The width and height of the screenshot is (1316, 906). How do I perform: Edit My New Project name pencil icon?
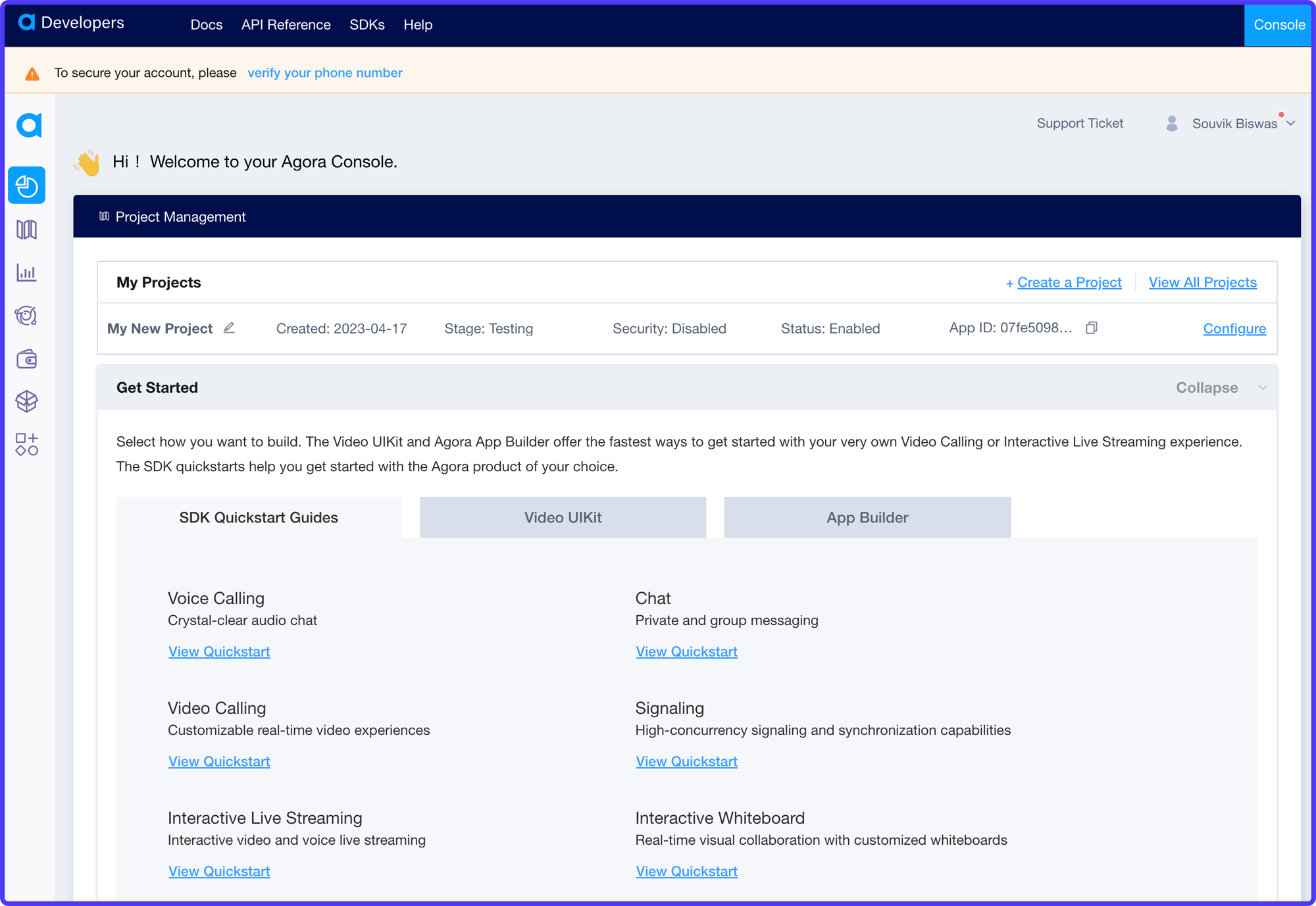click(x=229, y=328)
